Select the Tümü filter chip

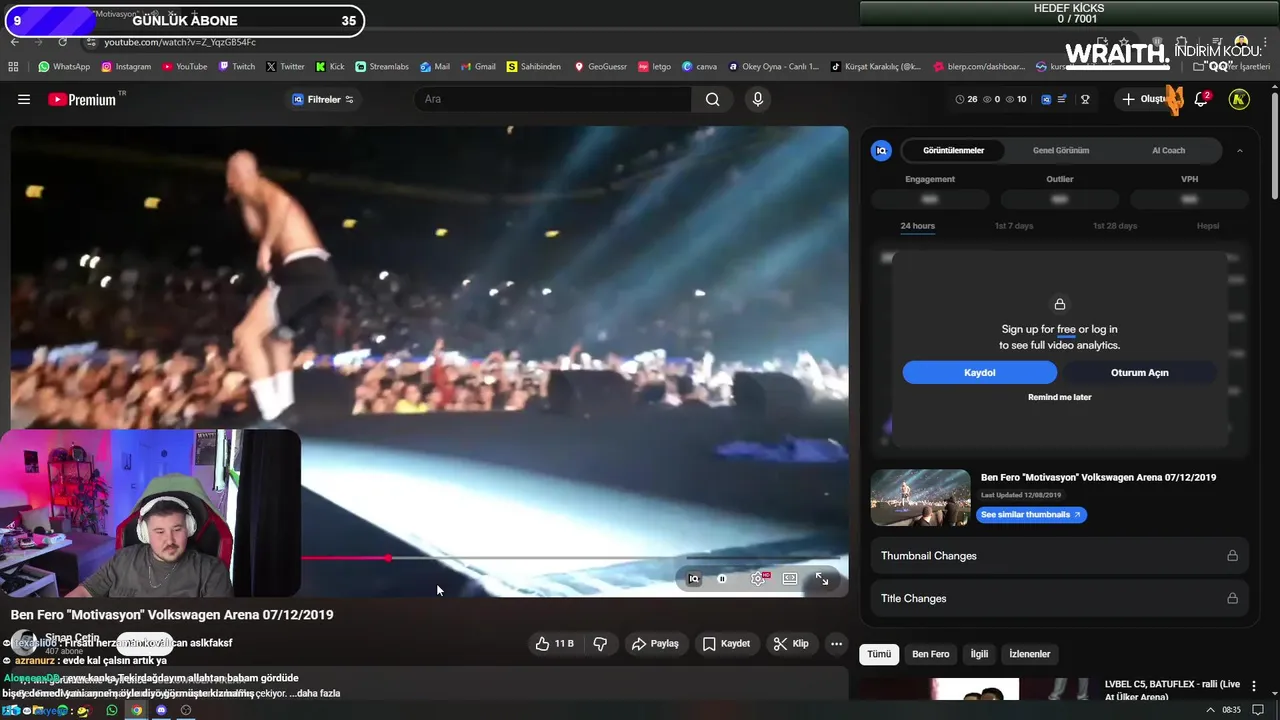(x=879, y=654)
